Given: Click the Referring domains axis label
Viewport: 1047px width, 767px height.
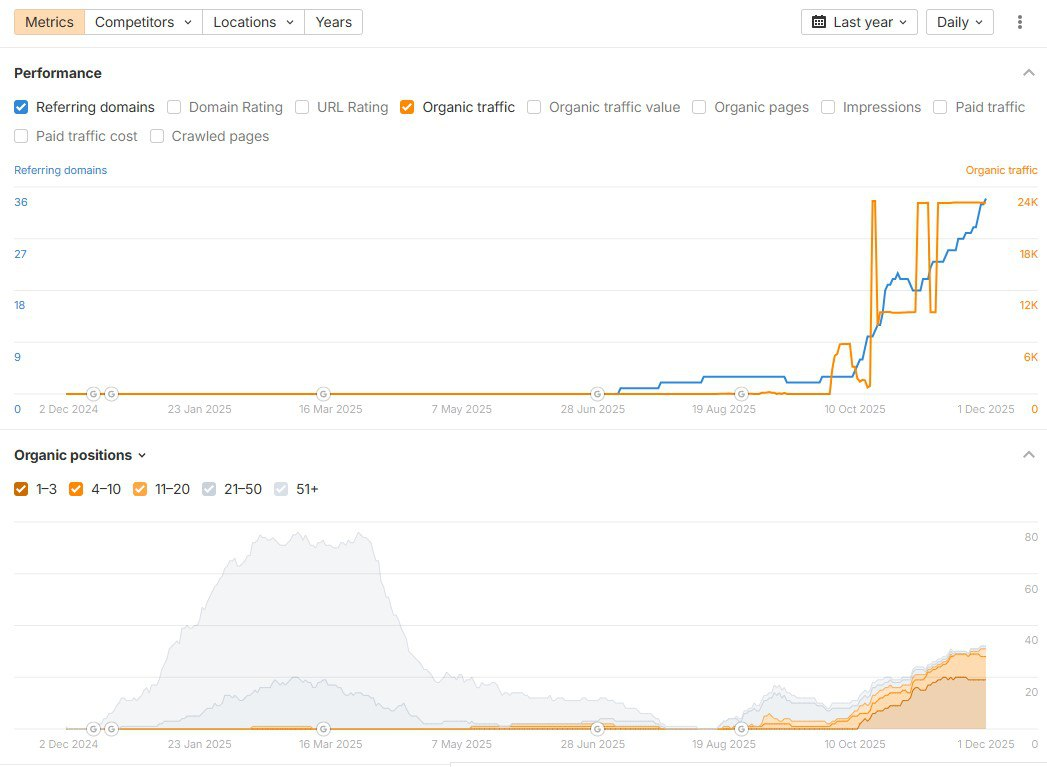Looking at the screenshot, I should tap(60, 170).
